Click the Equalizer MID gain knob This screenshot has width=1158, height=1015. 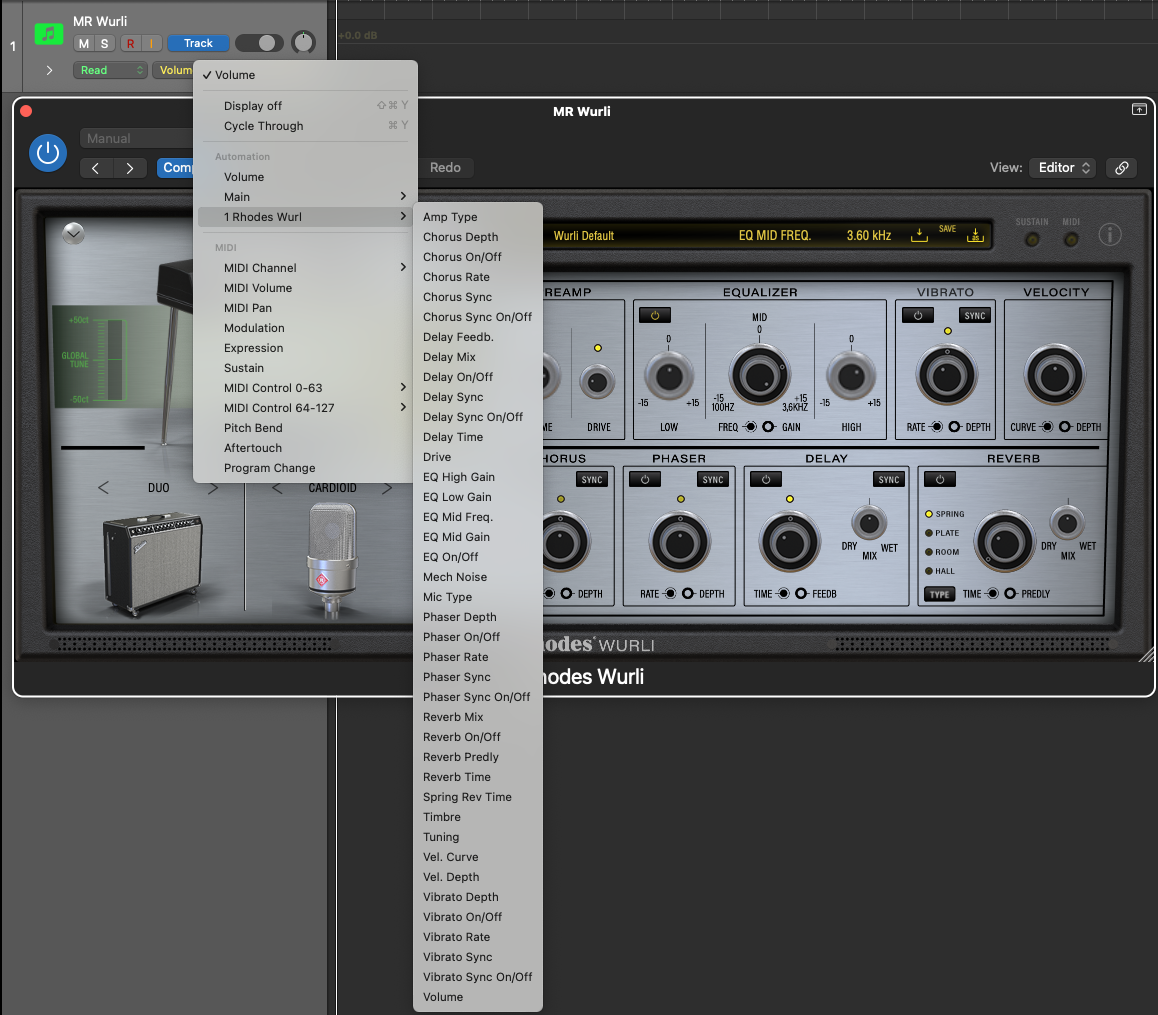coord(759,376)
